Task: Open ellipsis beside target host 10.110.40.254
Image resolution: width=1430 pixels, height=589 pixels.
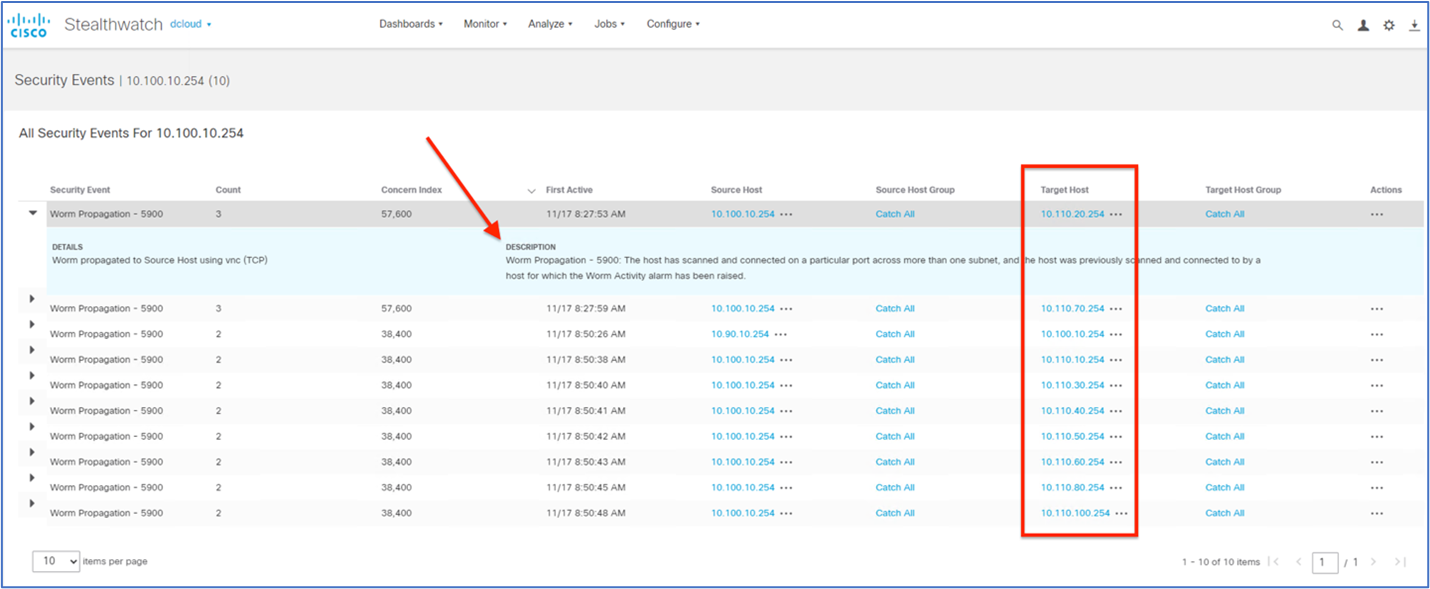Action: pyautogui.click(x=1116, y=411)
